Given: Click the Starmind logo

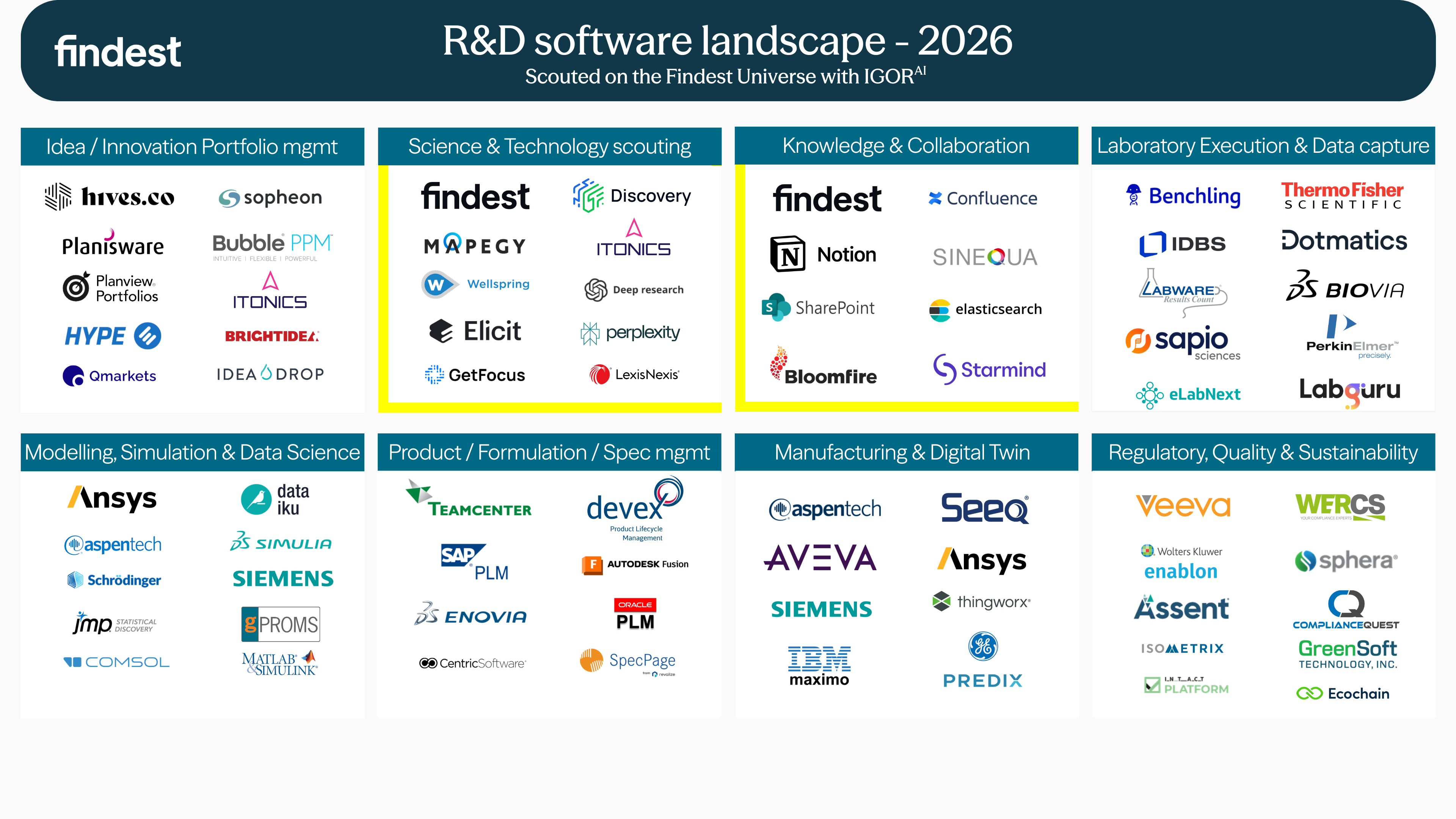Looking at the screenshot, I should [x=989, y=370].
